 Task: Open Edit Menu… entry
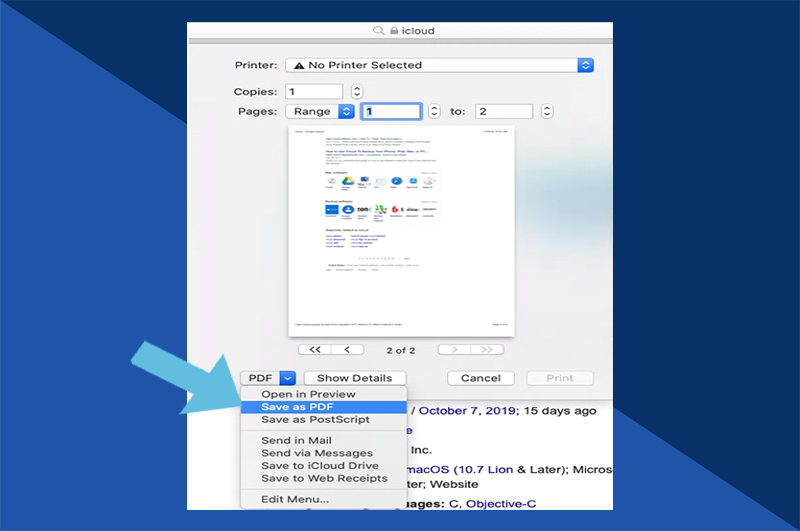[x=295, y=499]
